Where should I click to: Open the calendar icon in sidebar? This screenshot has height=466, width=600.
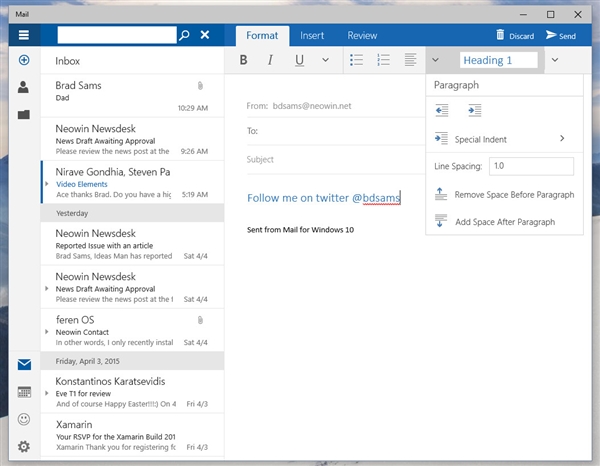(24, 392)
